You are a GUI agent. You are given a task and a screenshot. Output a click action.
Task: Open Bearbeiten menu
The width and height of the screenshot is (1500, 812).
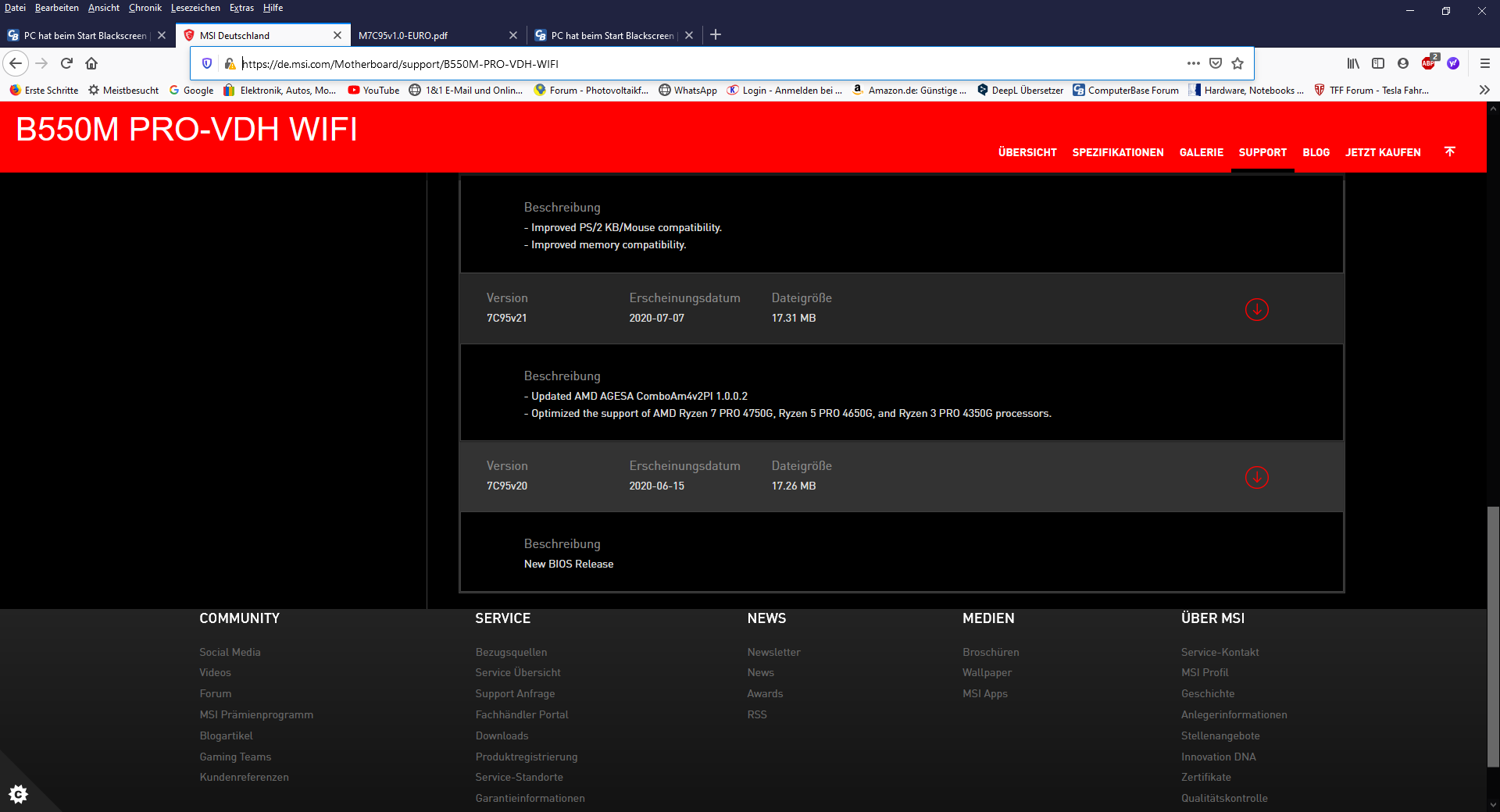[56, 8]
